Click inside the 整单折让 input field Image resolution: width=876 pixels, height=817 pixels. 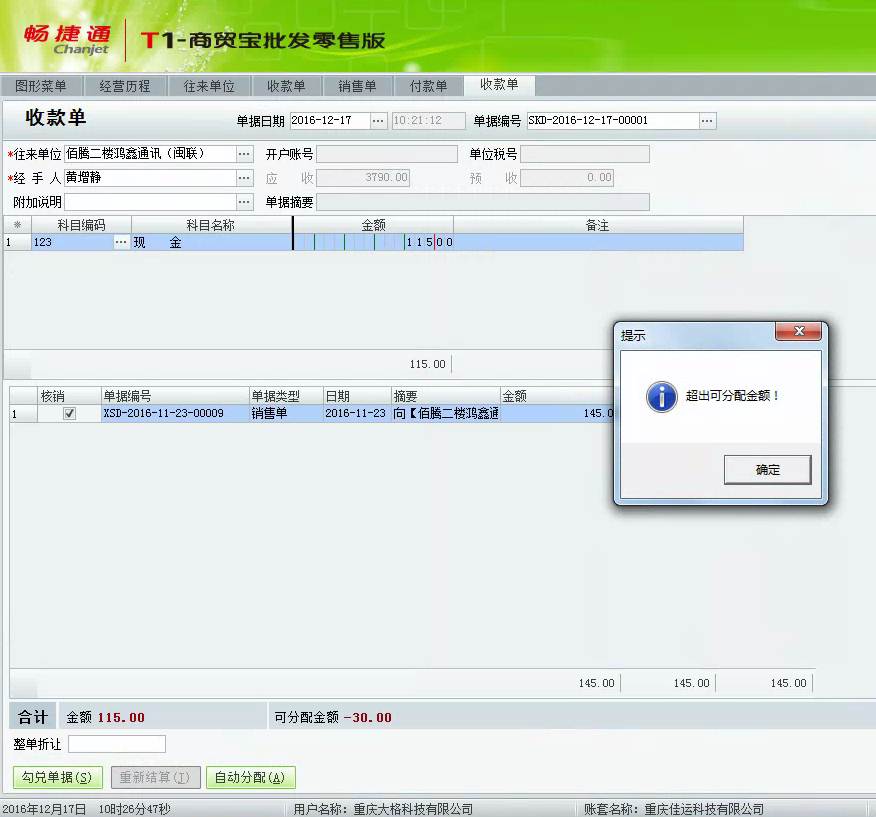click(x=116, y=744)
